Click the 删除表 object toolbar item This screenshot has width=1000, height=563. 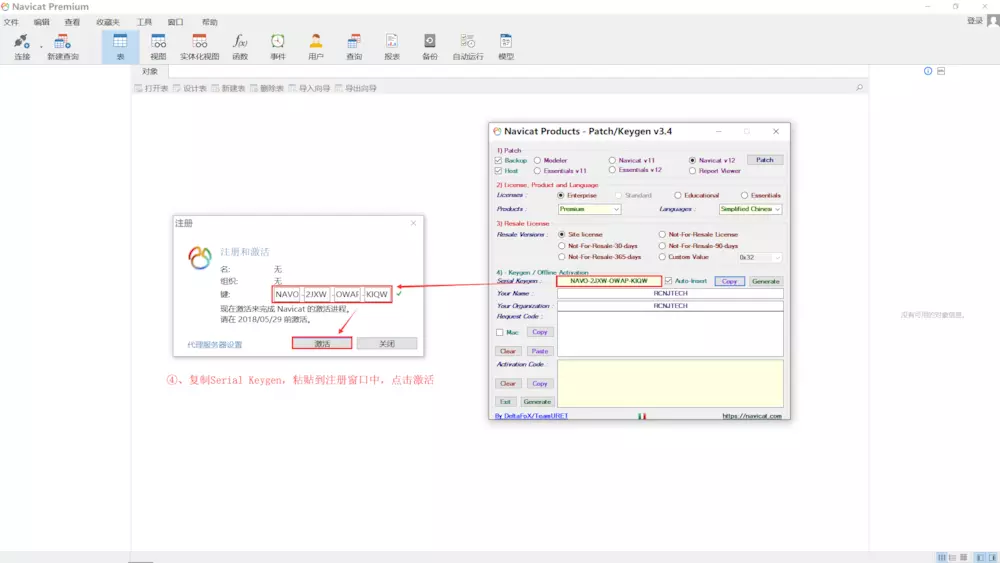point(267,89)
